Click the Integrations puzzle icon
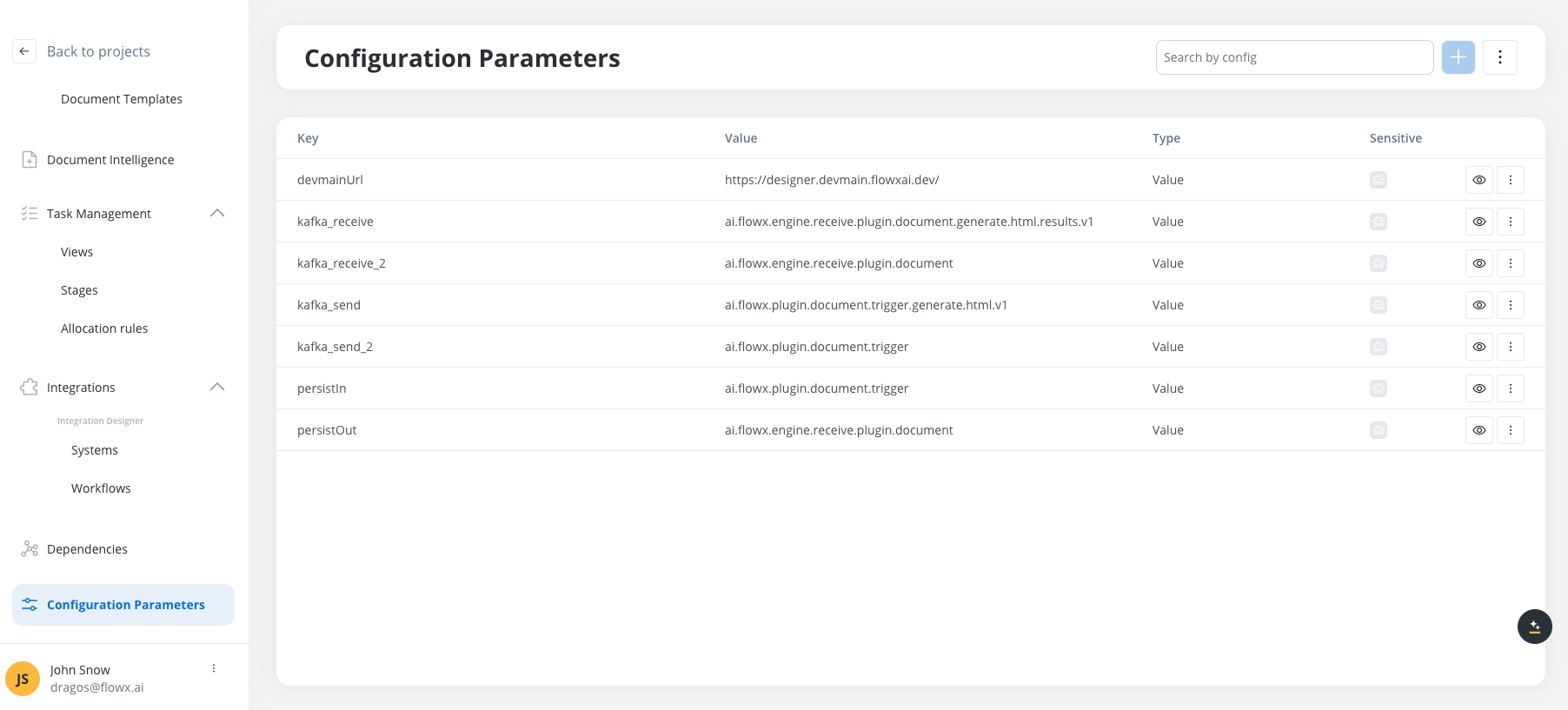The image size is (1568, 710). 30,388
